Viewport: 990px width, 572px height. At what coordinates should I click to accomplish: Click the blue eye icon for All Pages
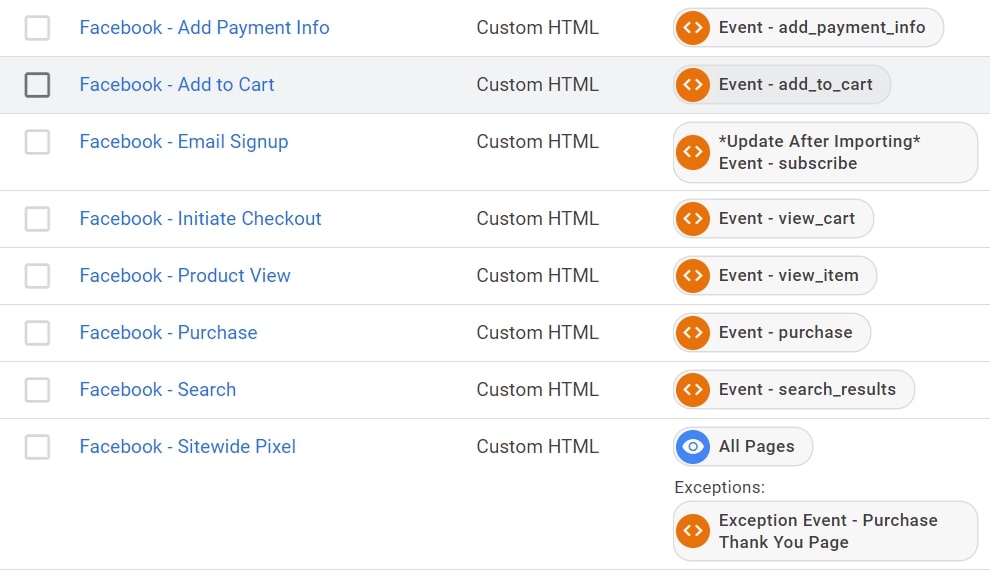(x=693, y=446)
